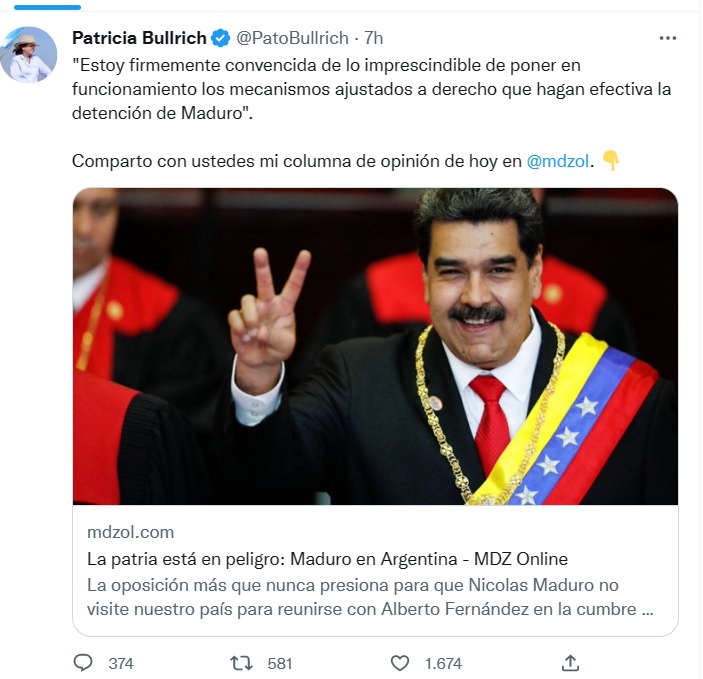The image size is (703, 679).
Task: Open the Maduro article preview image
Action: point(375,347)
